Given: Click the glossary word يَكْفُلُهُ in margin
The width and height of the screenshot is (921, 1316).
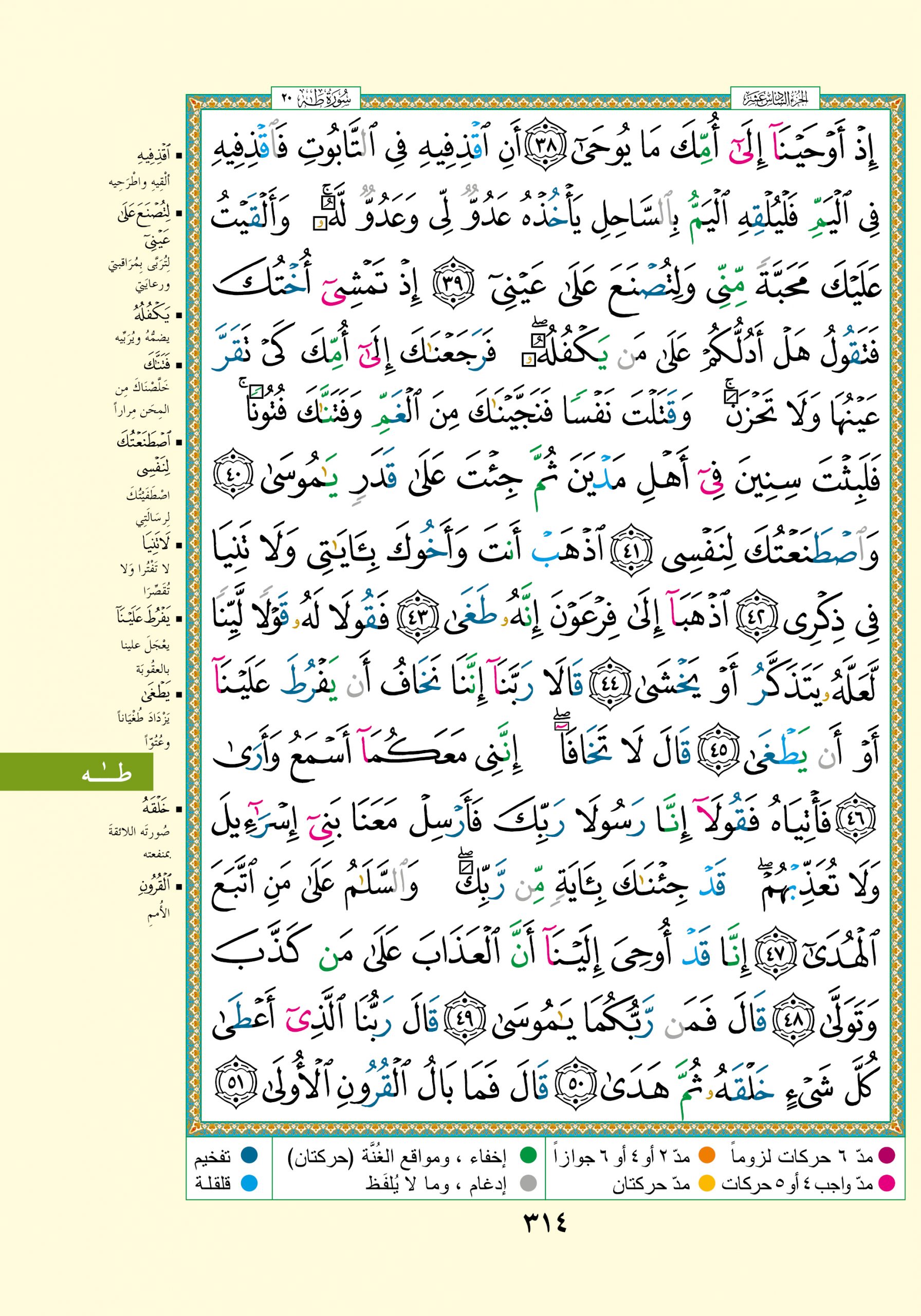Looking at the screenshot, I should [x=152, y=314].
